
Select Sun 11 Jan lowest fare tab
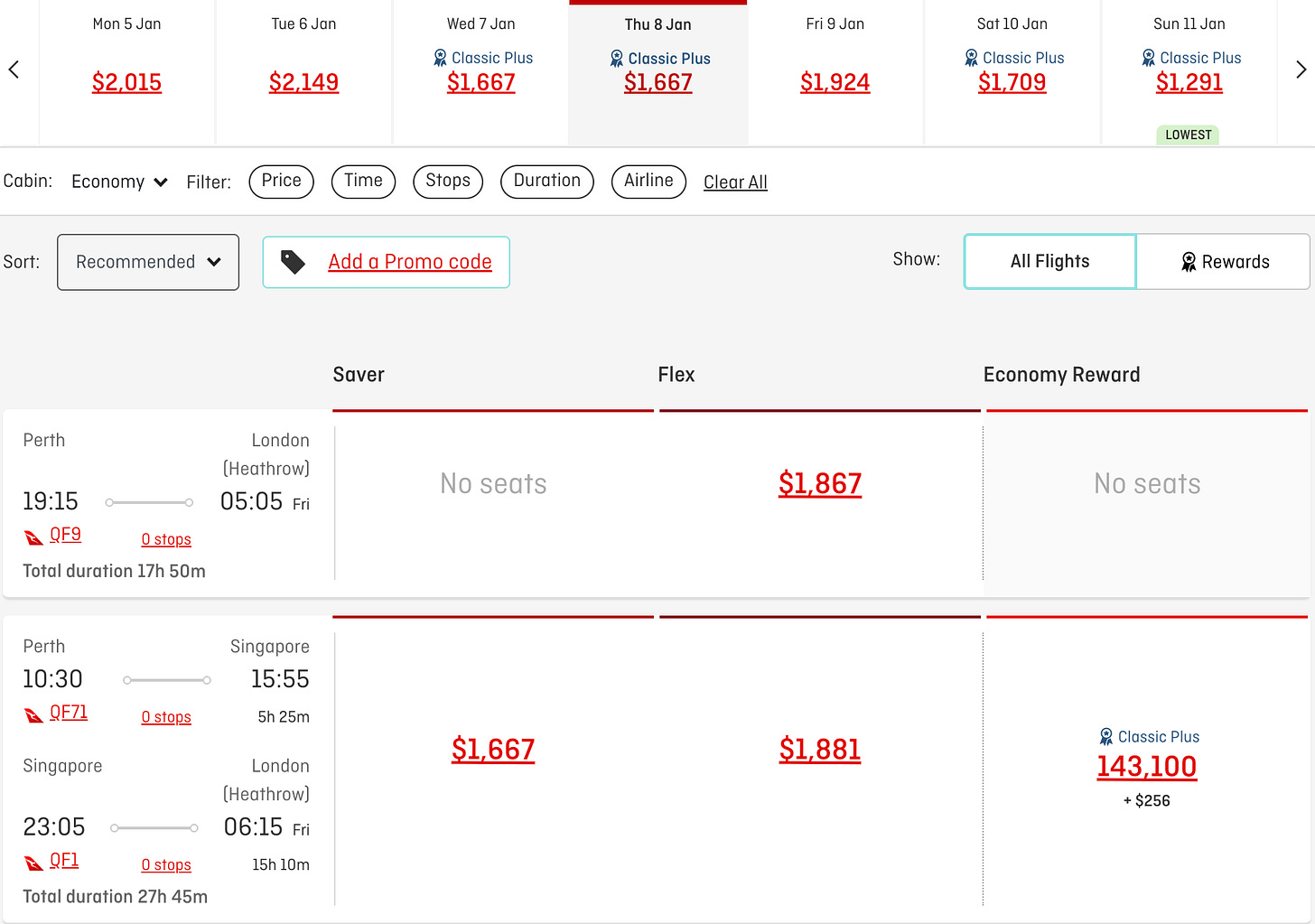(x=1189, y=72)
